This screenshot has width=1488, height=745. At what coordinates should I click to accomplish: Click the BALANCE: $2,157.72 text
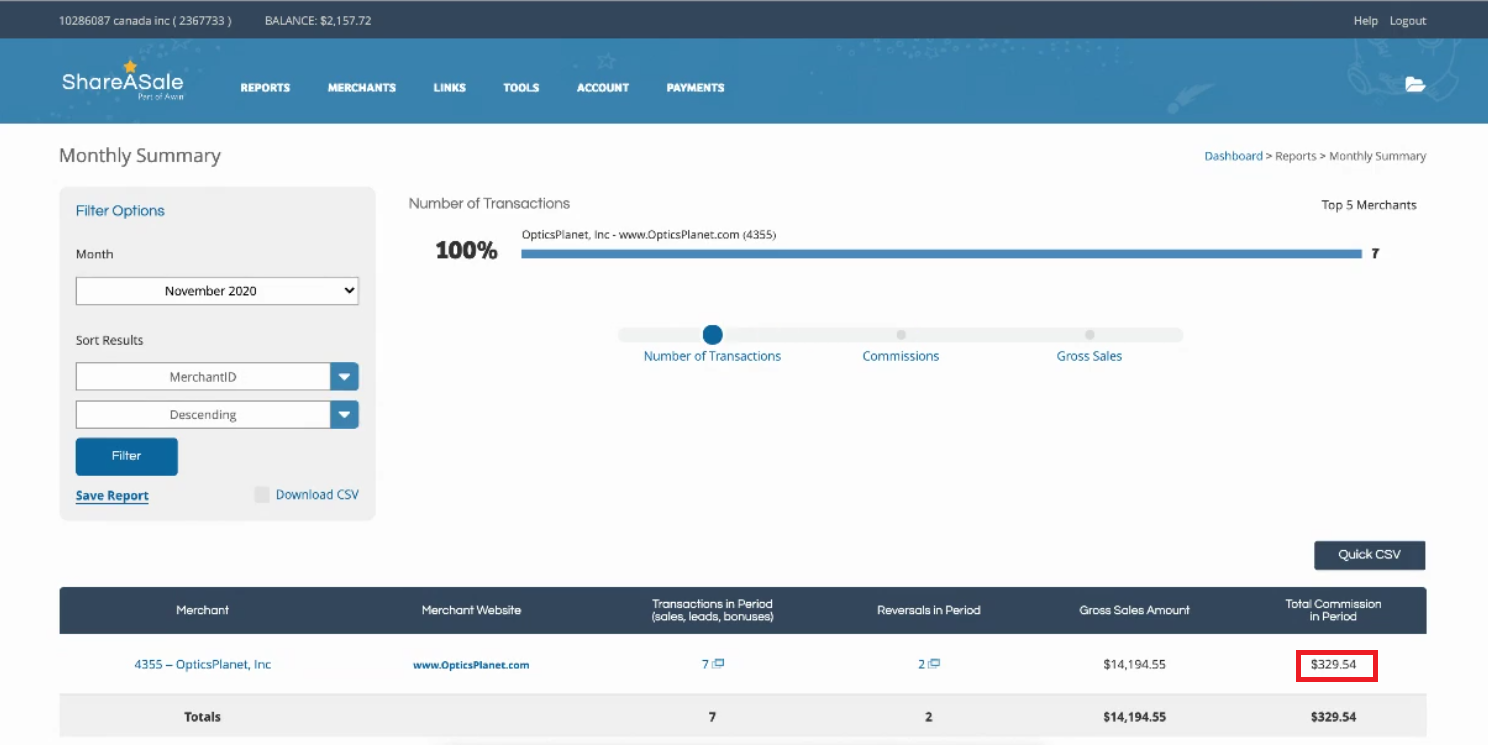pos(318,21)
